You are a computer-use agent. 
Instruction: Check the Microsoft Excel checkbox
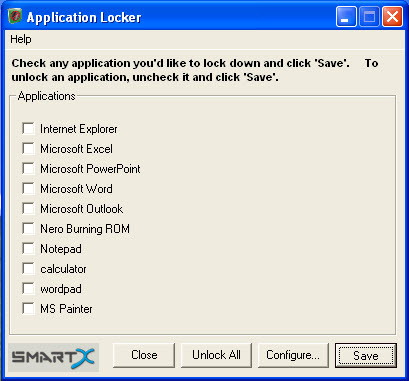28,149
